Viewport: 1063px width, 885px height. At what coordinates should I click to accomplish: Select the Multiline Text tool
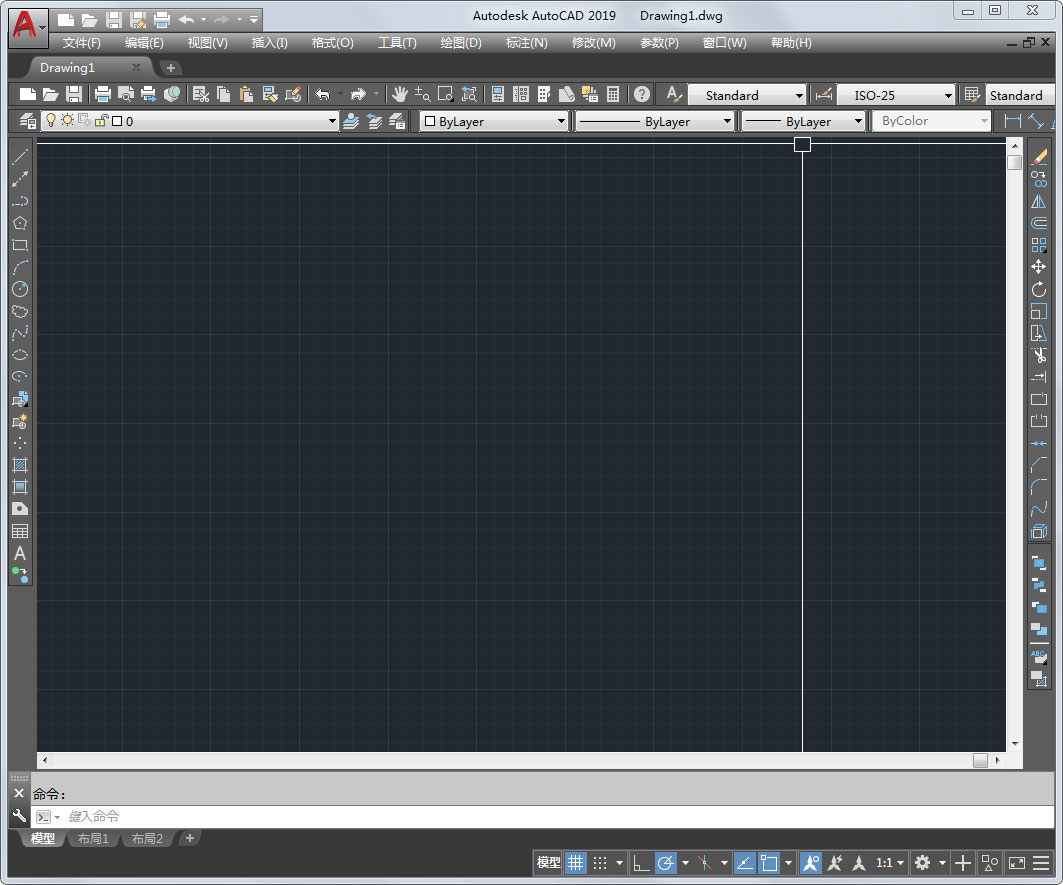point(19,554)
